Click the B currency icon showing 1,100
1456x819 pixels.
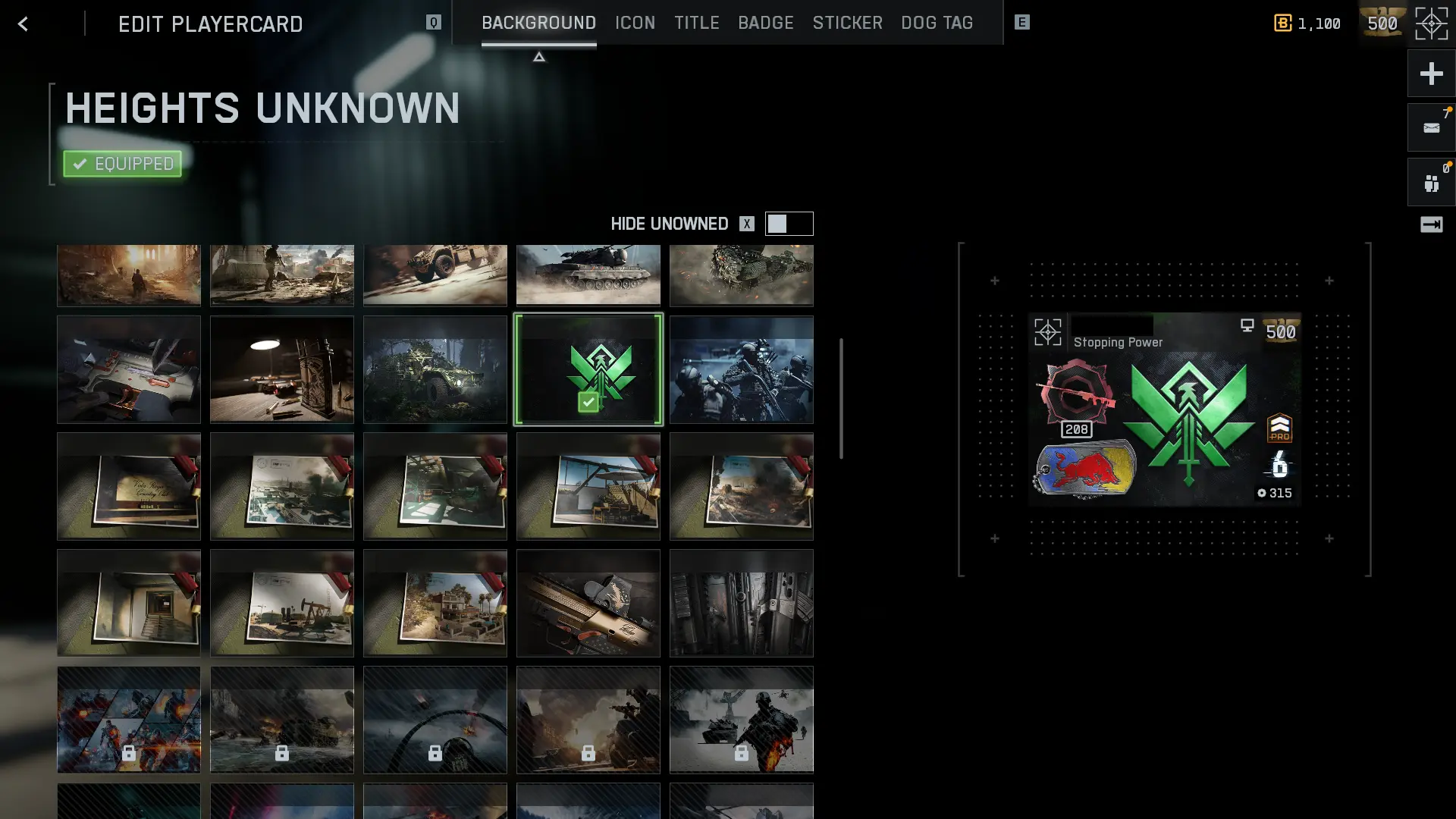[1282, 24]
